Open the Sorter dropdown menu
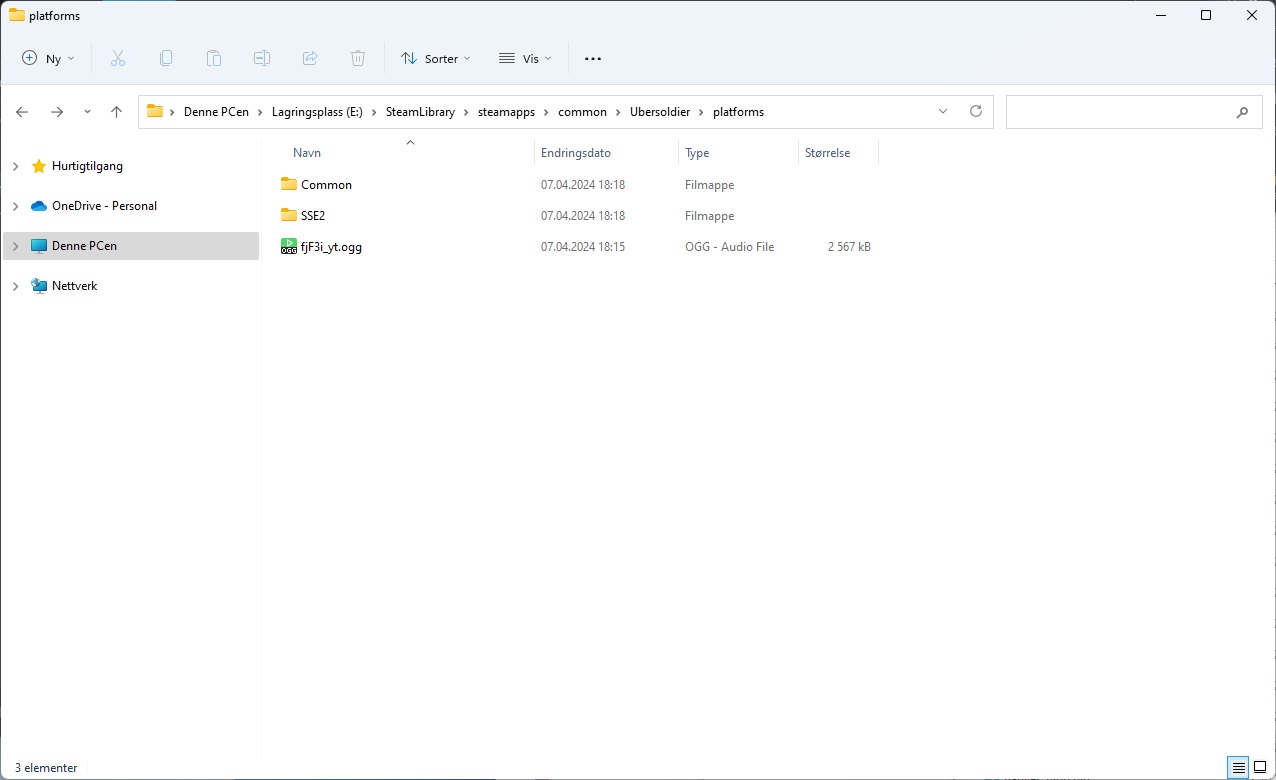 pyautogui.click(x=436, y=59)
